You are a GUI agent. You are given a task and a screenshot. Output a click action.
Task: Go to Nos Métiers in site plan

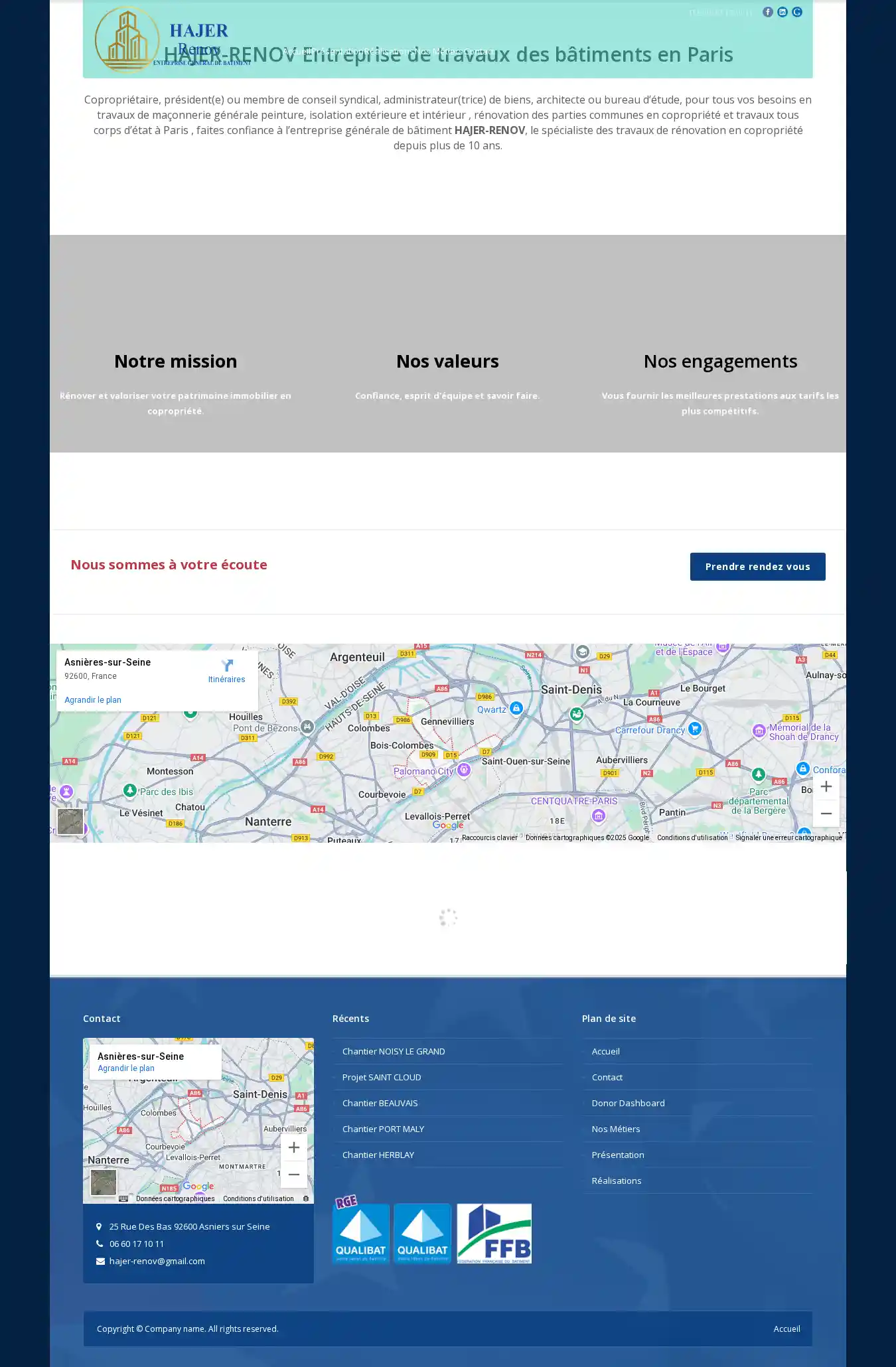[616, 1129]
